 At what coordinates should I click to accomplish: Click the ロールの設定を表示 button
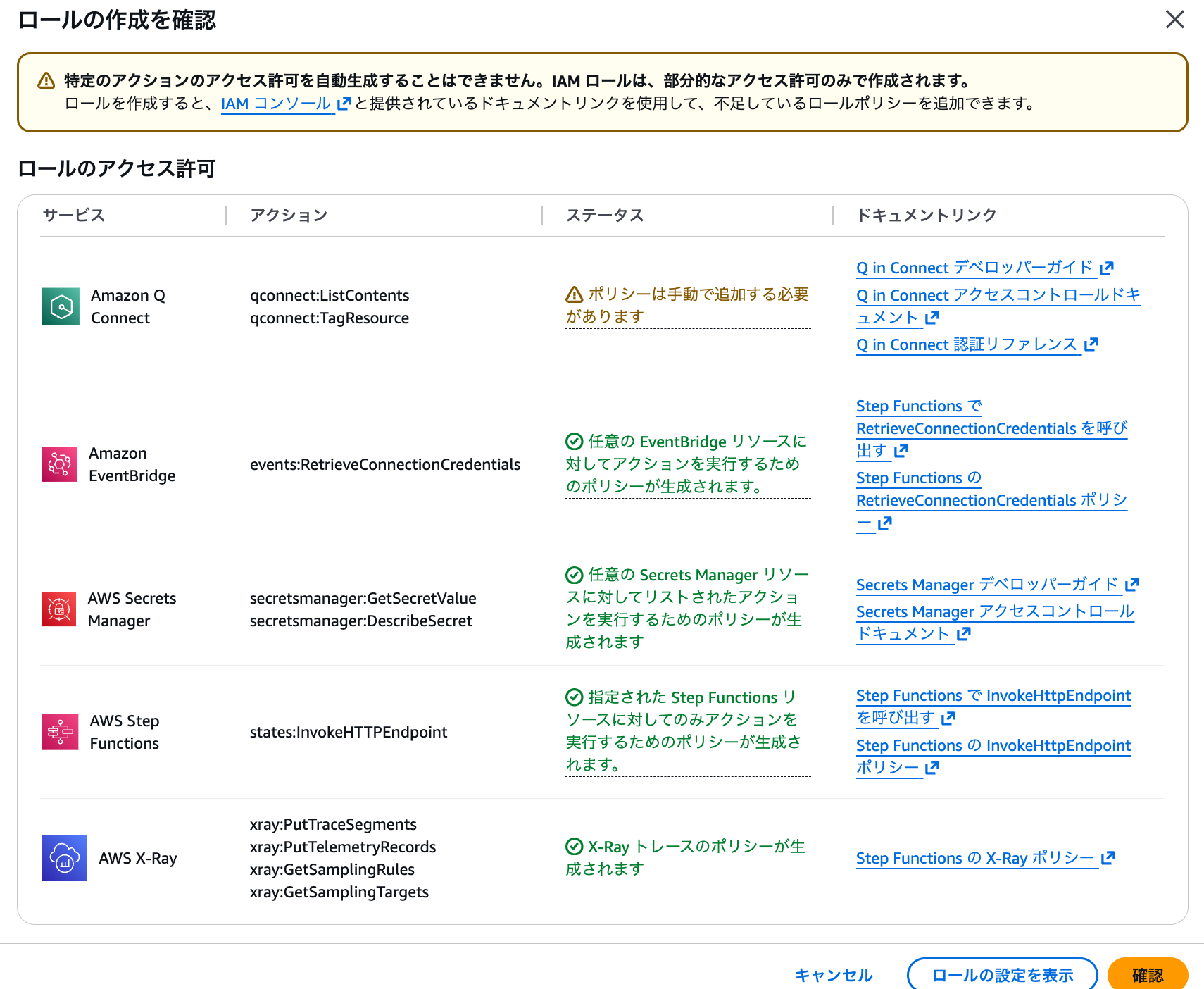(x=1002, y=974)
